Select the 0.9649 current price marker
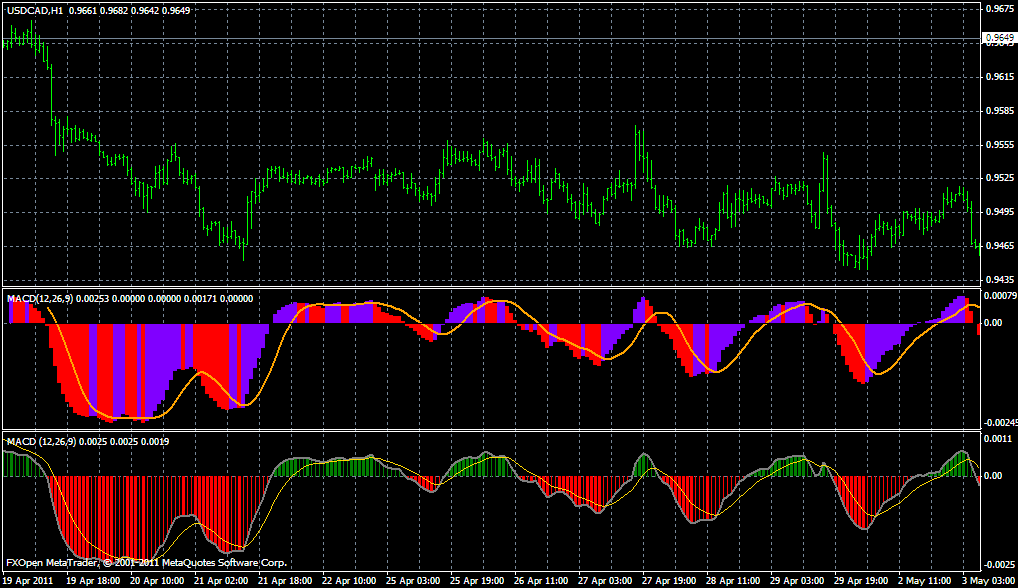 point(999,38)
